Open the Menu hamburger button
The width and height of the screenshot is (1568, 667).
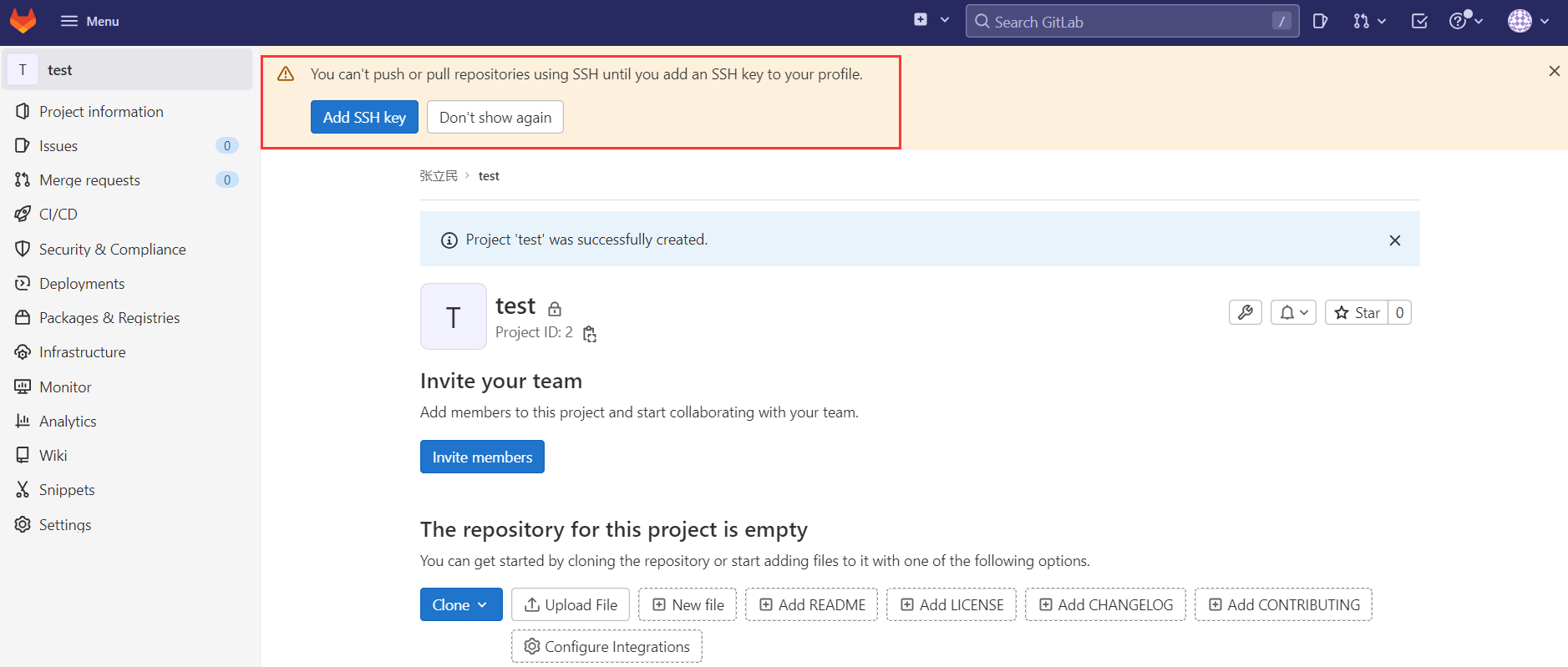[89, 21]
